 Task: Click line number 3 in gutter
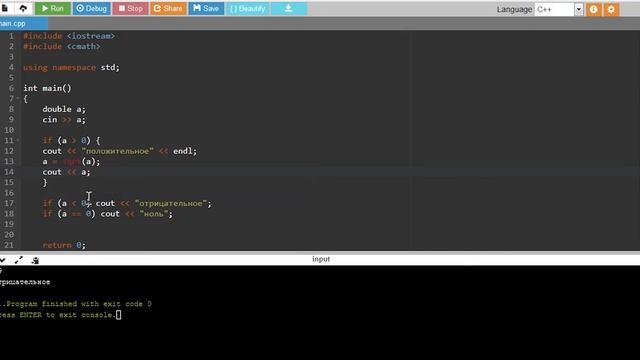click(x=11, y=57)
